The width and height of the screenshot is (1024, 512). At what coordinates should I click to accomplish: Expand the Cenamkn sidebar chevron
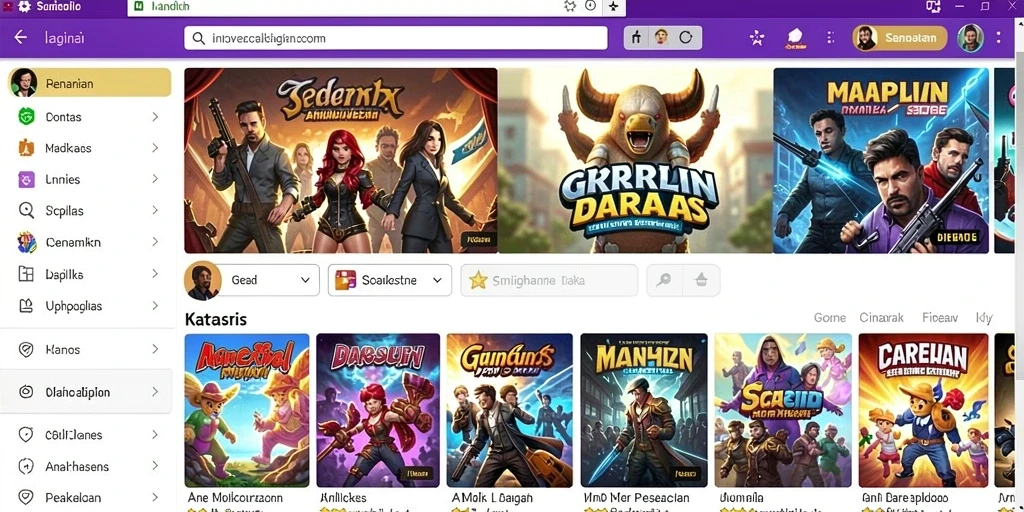tap(155, 242)
